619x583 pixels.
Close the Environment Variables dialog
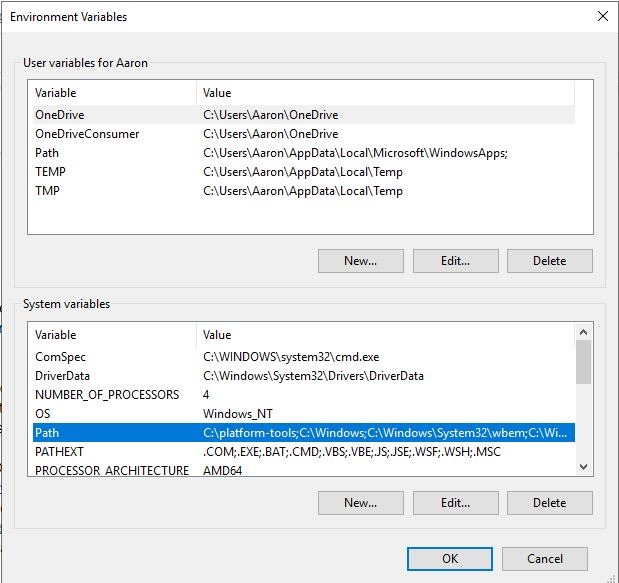click(602, 16)
